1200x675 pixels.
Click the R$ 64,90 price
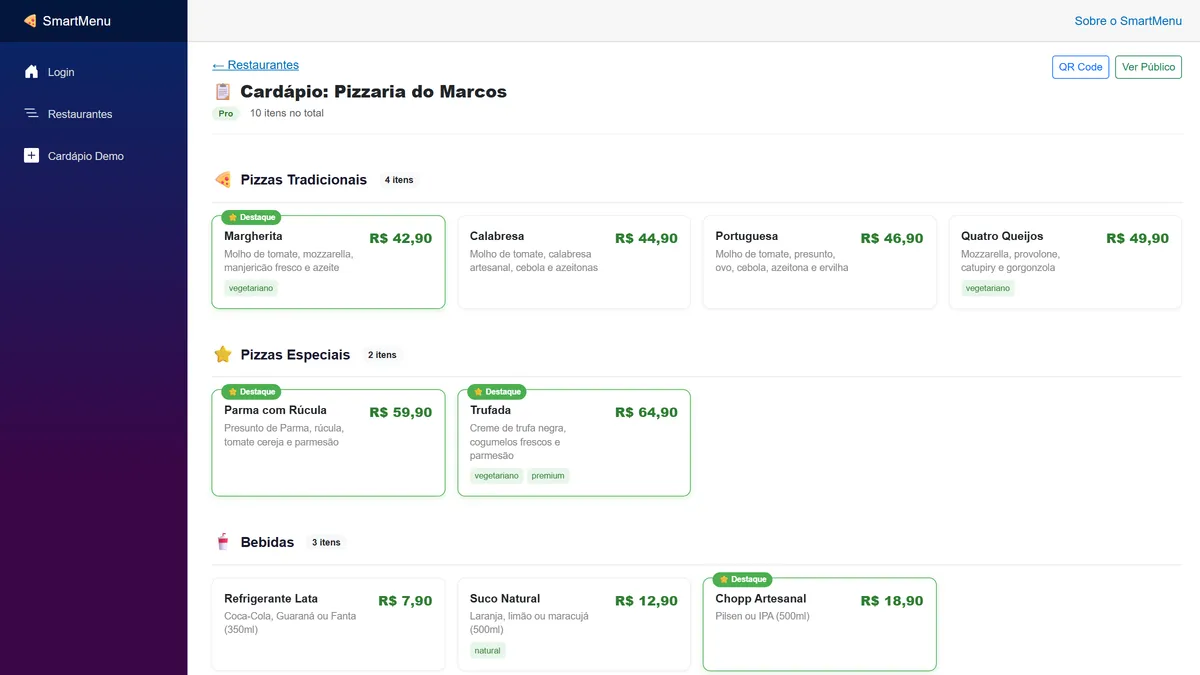[x=646, y=412]
